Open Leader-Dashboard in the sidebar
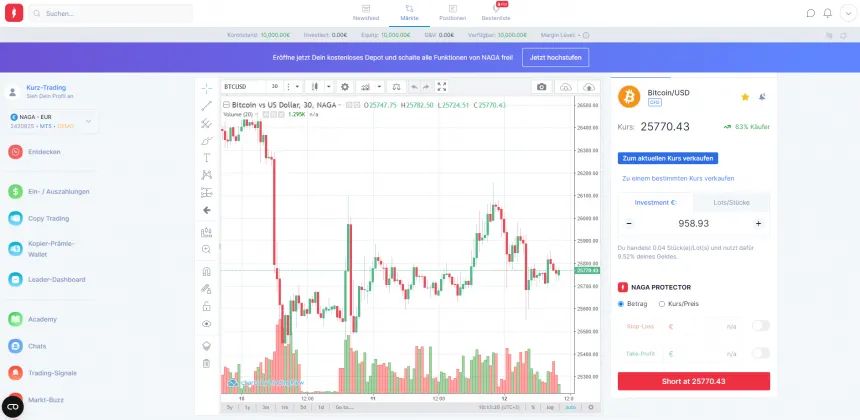The image size is (860, 420). 56,280
